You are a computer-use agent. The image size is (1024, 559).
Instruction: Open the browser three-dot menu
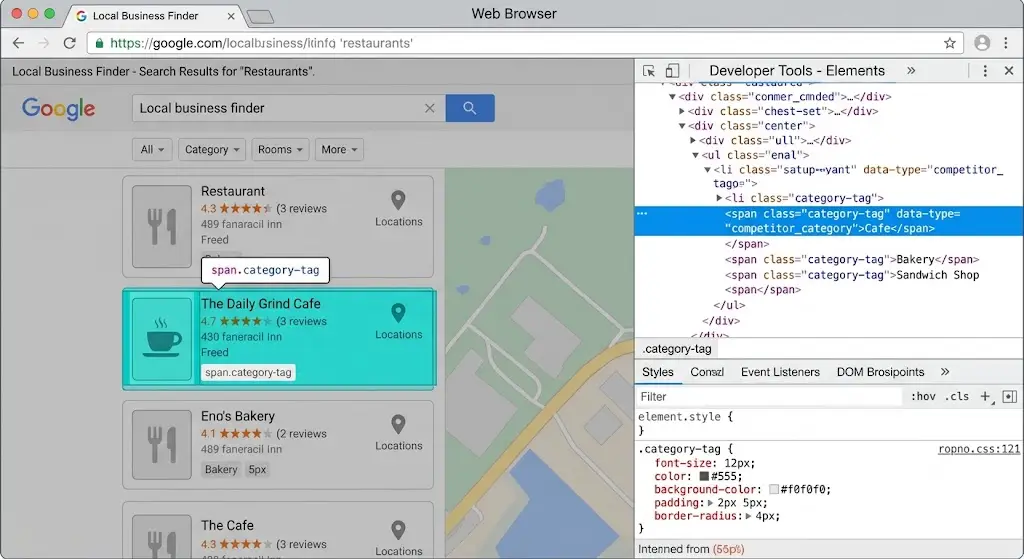pos(1006,43)
